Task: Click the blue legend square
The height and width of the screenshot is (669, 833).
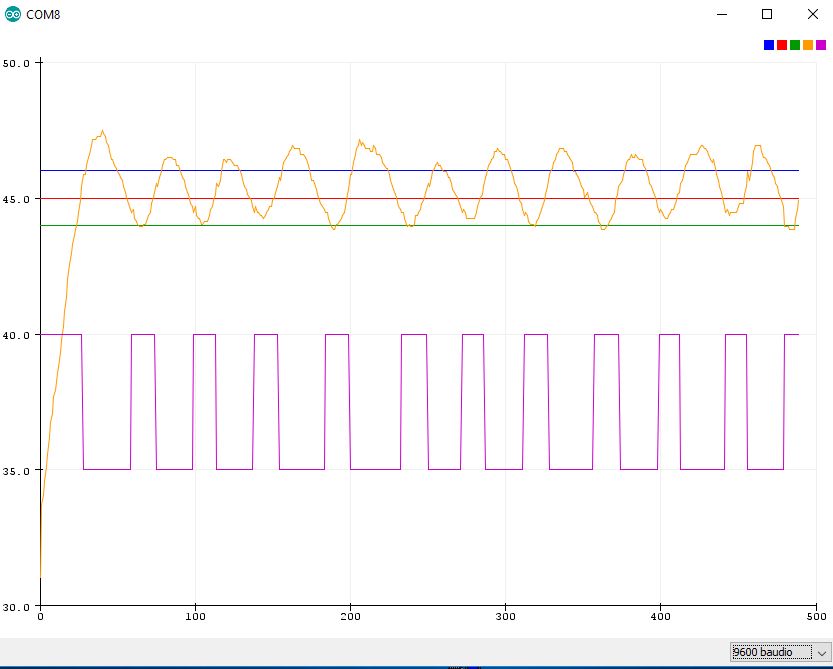Action: point(769,45)
